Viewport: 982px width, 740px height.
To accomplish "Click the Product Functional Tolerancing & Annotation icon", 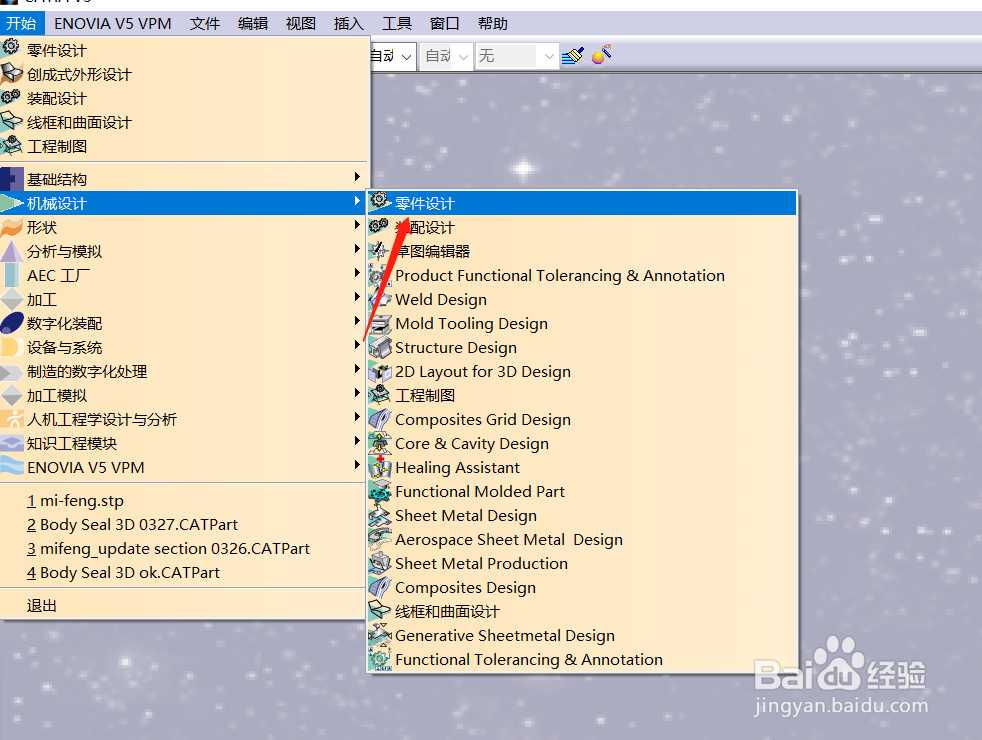I will (380, 275).
